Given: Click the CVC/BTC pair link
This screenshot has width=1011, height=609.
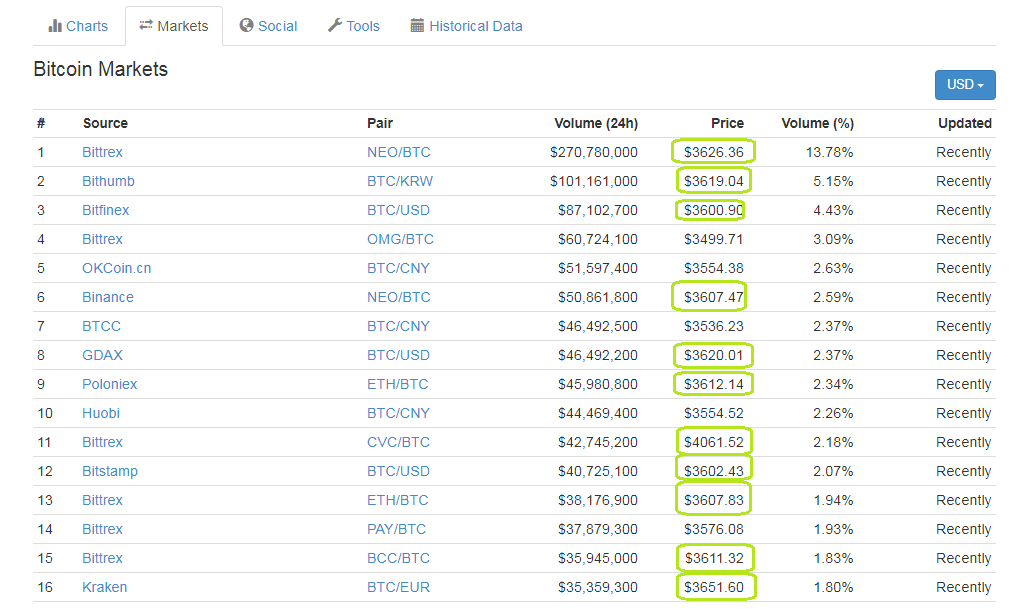Looking at the screenshot, I should tap(398, 442).
